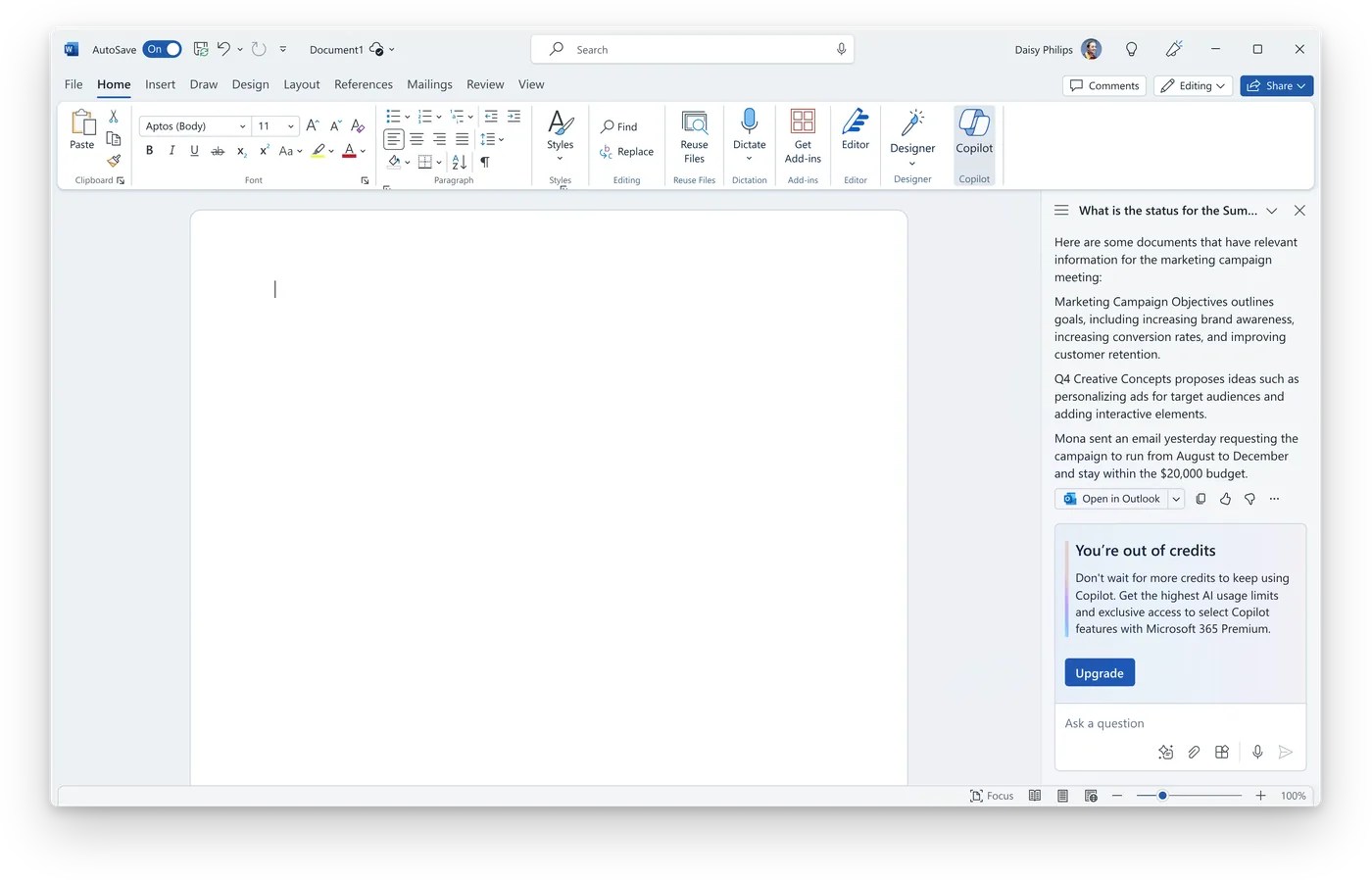Attach a file with paperclip icon
The image size is (1372, 880).
[x=1194, y=752]
